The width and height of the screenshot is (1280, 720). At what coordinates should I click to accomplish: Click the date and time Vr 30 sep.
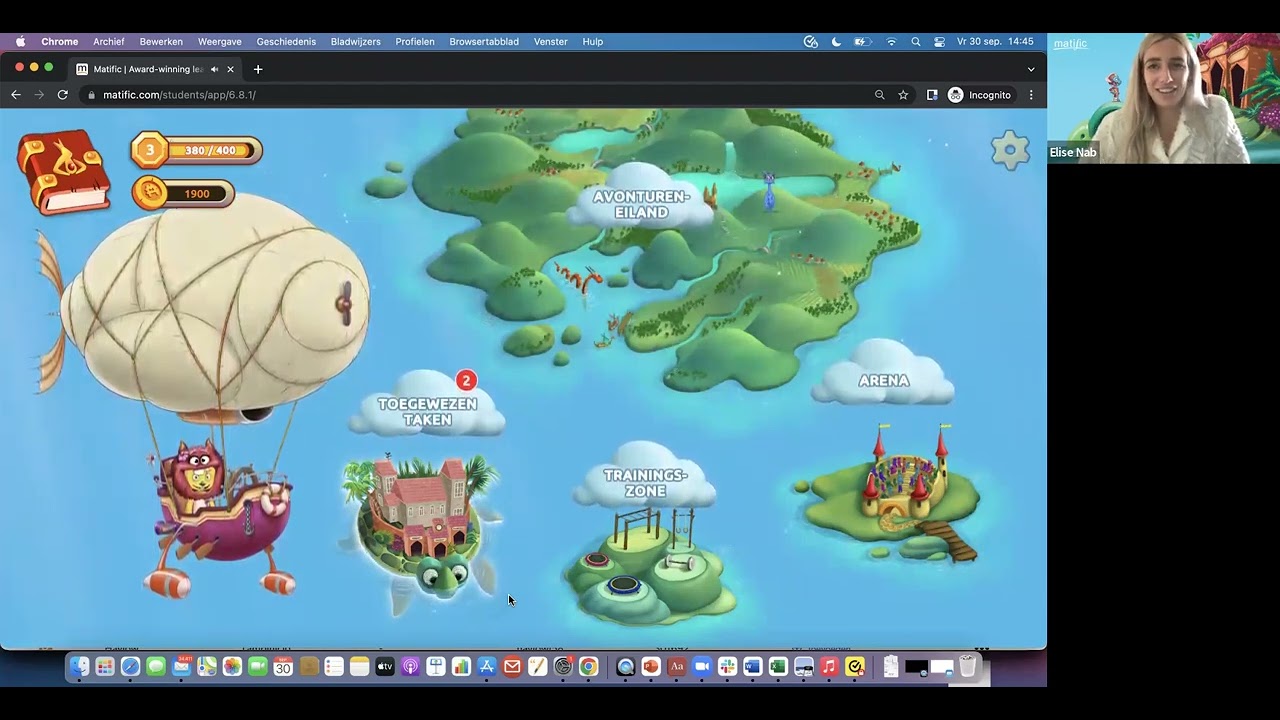pos(995,42)
